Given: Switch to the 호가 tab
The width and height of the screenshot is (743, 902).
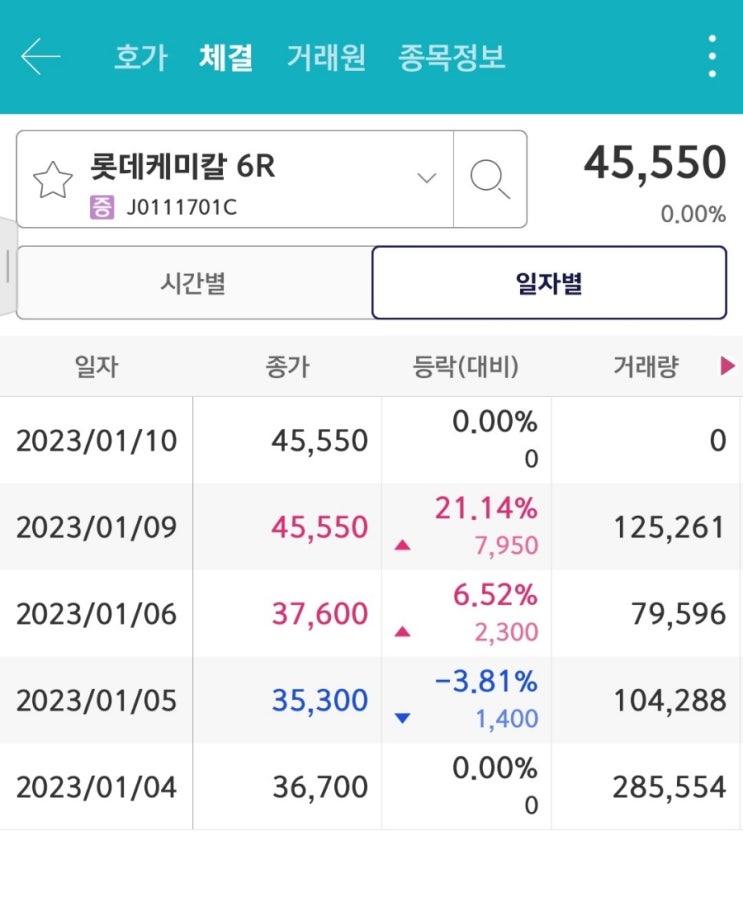Looking at the screenshot, I should [x=141, y=57].
